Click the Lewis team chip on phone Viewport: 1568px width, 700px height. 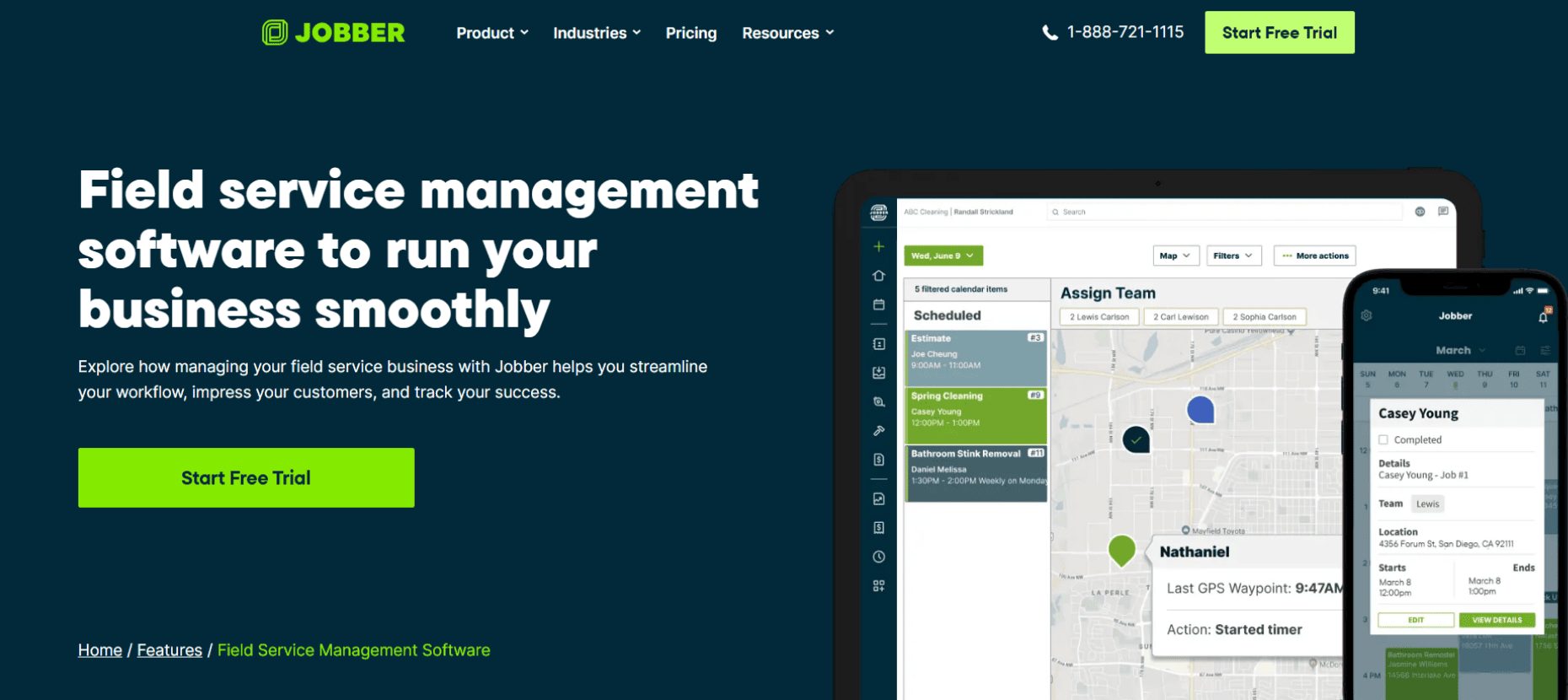point(1428,503)
